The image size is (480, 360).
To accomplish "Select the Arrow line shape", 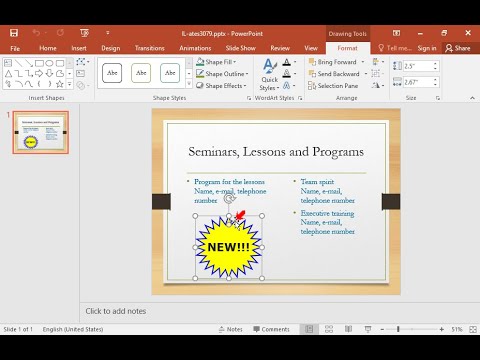I will pos(29,63).
